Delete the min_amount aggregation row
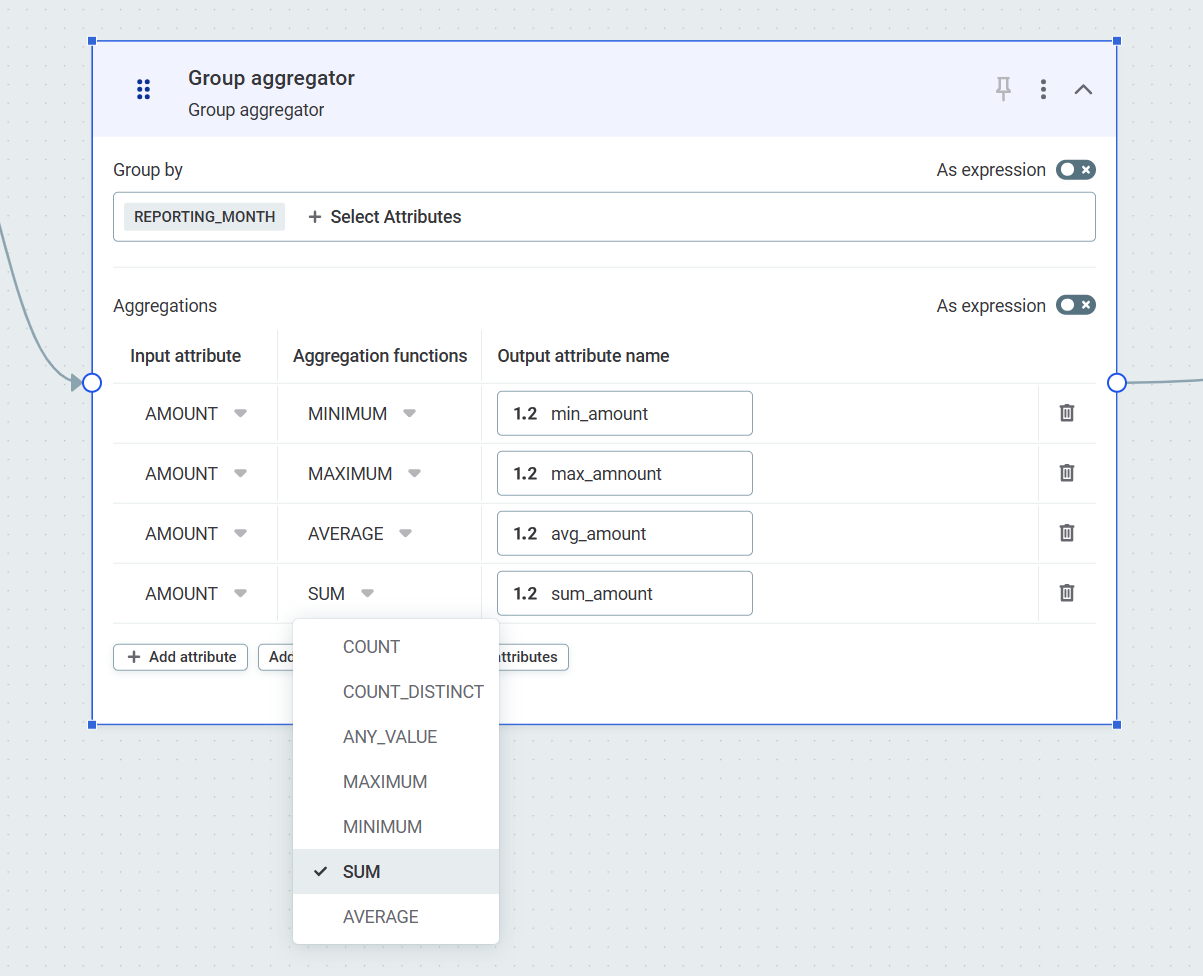This screenshot has width=1203, height=976. click(1066, 413)
